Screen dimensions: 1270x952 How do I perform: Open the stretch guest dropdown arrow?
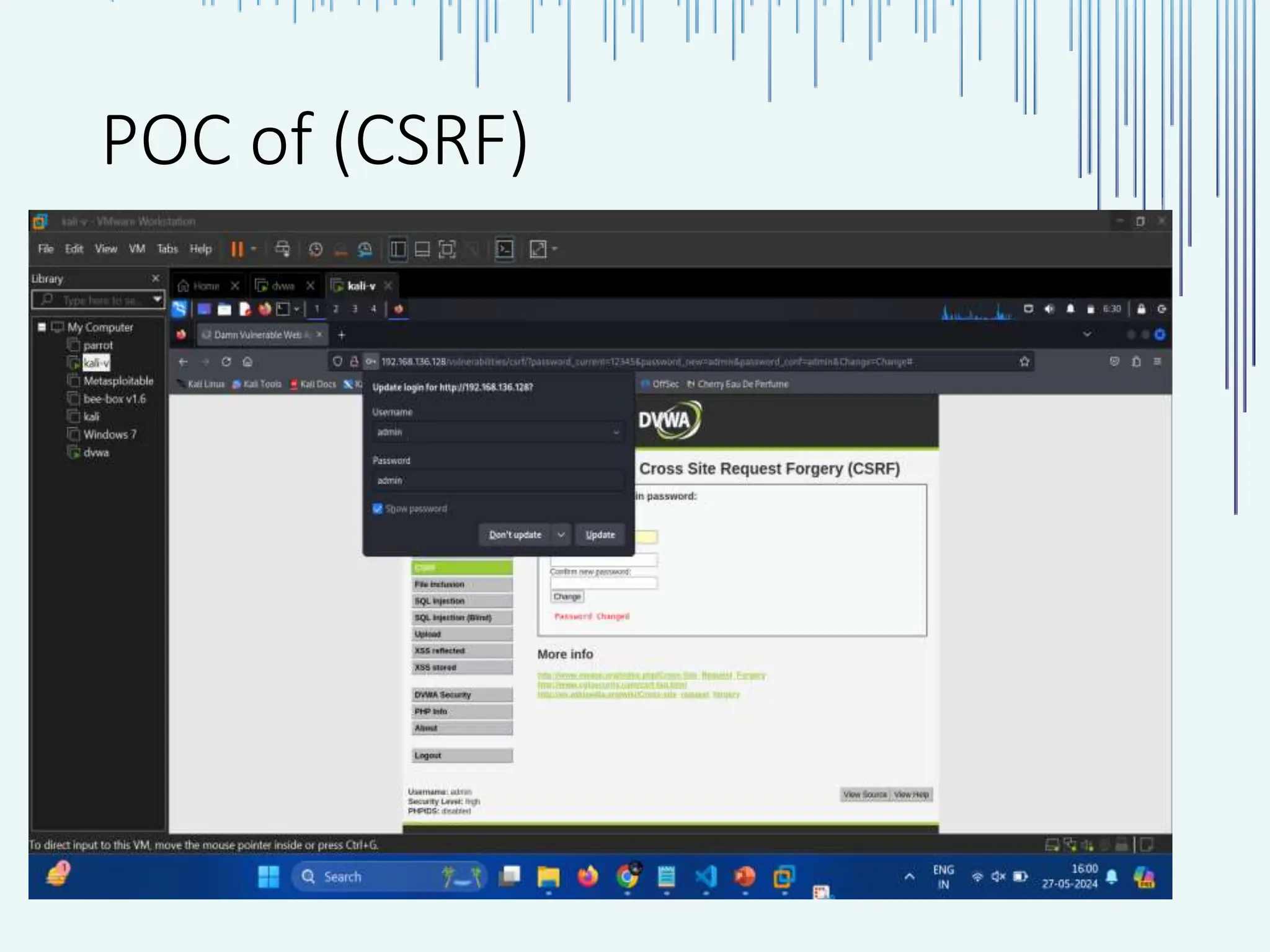tap(554, 249)
